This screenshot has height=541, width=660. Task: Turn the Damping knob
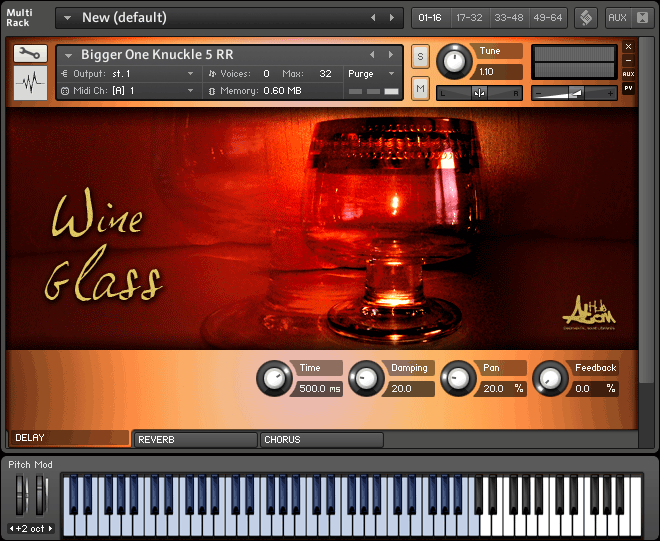click(366, 378)
